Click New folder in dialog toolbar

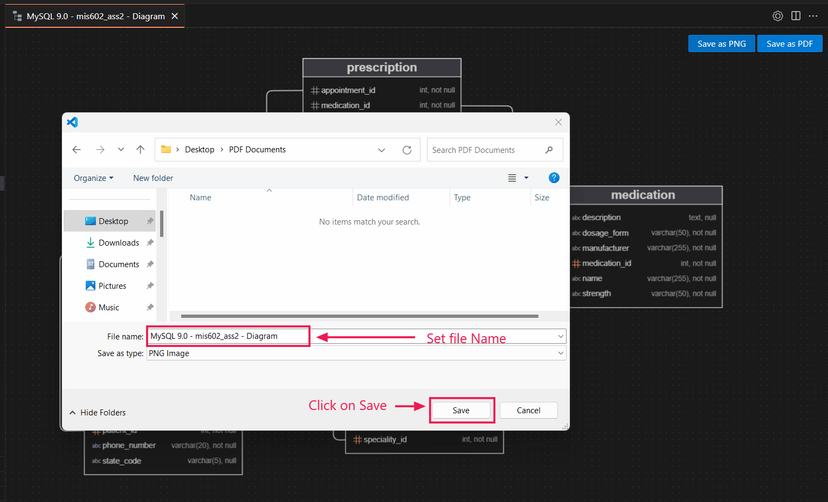pyautogui.click(x=153, y=178)
